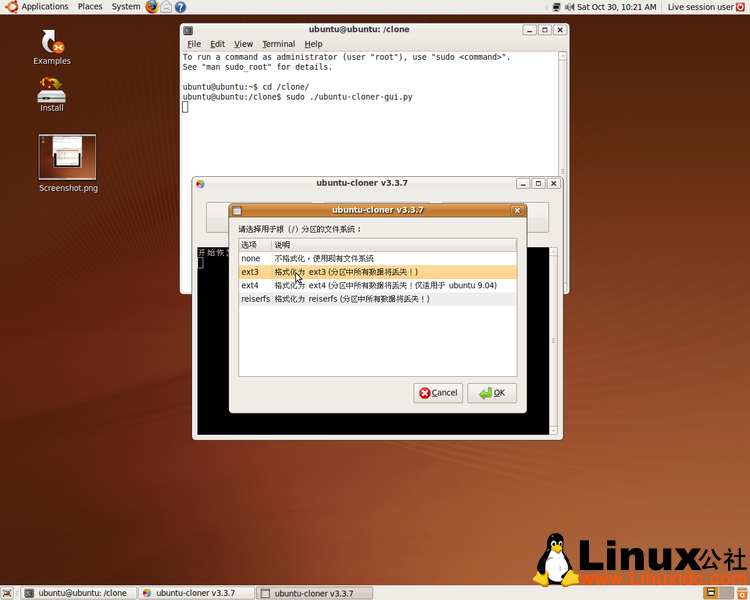750x600 pixels.
Task: Click the red power icon beside Live session user
Action: pyautogui.click(x=740, y=7)
